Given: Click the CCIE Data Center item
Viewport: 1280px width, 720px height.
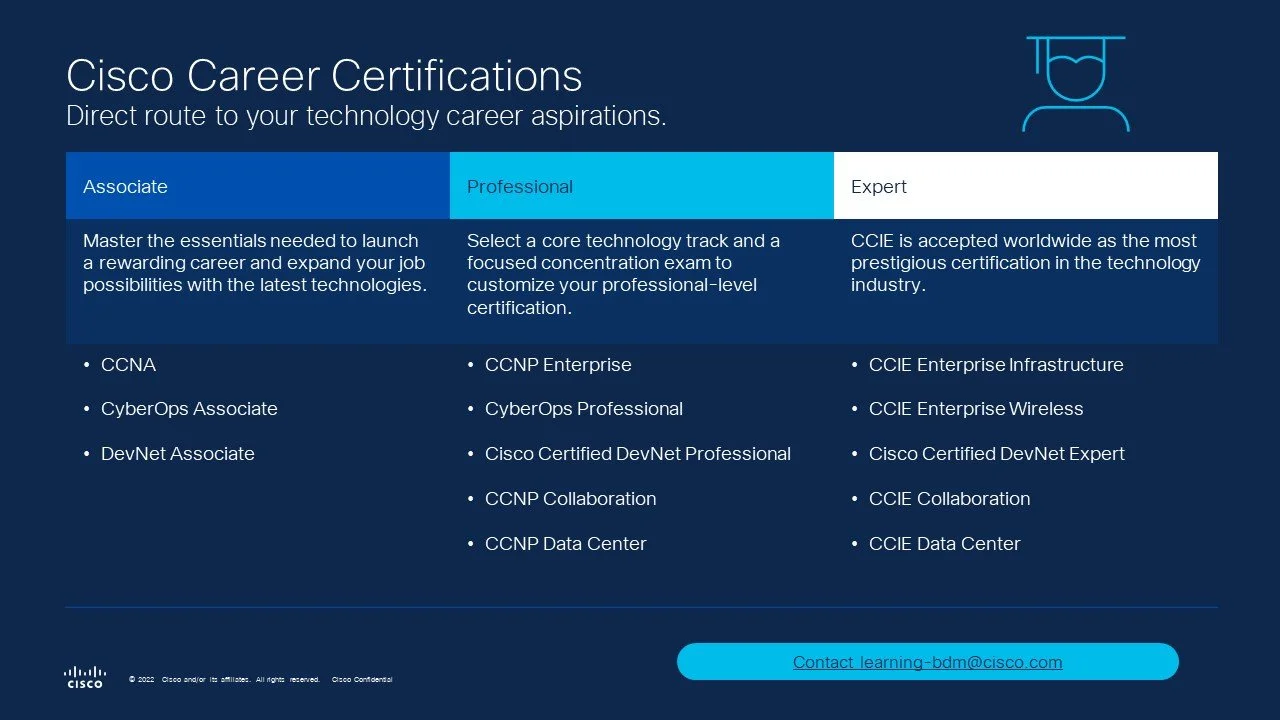Looking at the screenshot, I should [x=945, y=544].
